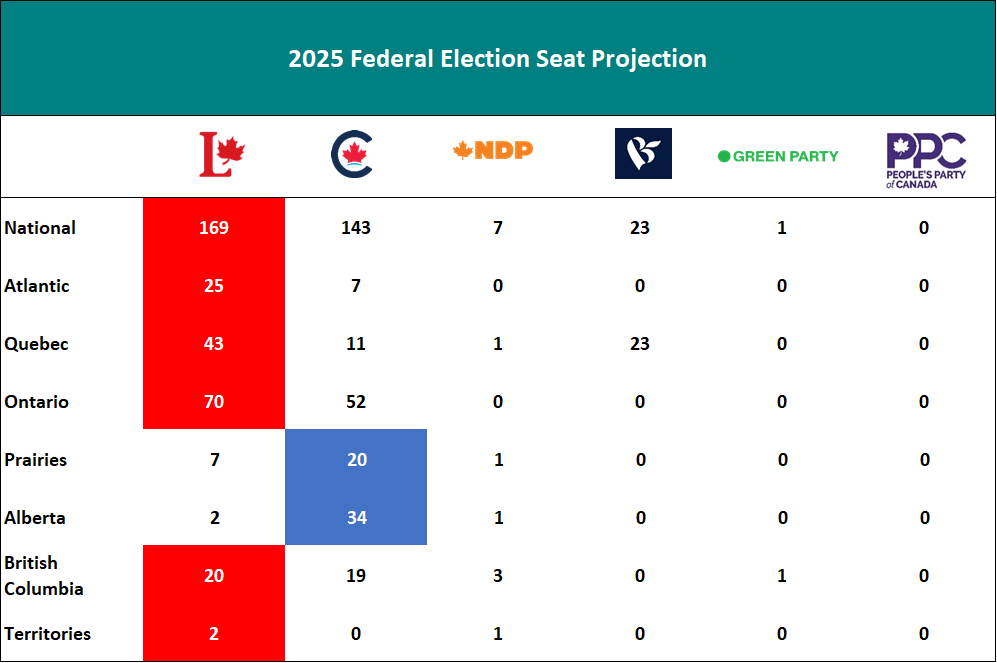Screen dimensions: 997x663
Task: Select the blue Prairies cell showing 20
Action: [x=356, y=458]
